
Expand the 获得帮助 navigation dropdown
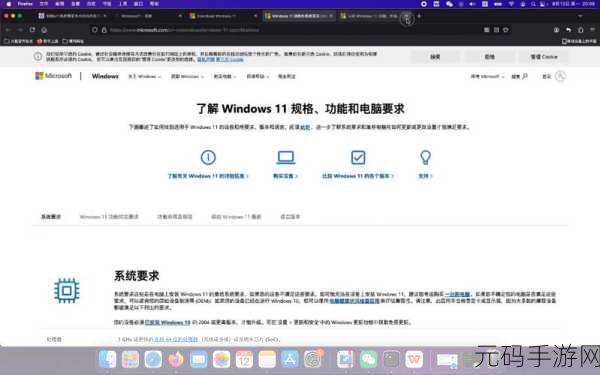pyautogui.click(x=258, y=77)
